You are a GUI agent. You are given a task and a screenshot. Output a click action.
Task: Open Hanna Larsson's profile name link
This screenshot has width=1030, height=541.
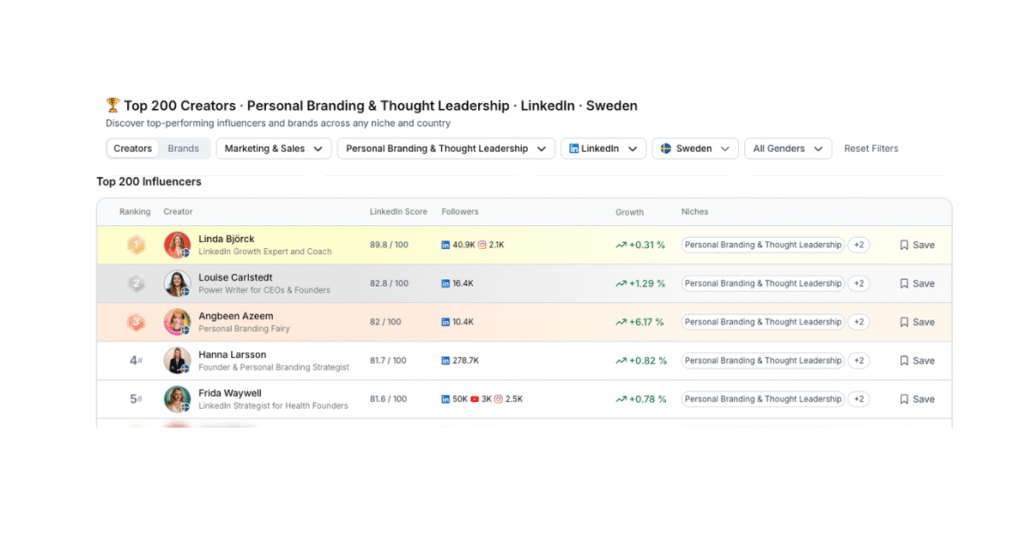(x=232, y=355)
